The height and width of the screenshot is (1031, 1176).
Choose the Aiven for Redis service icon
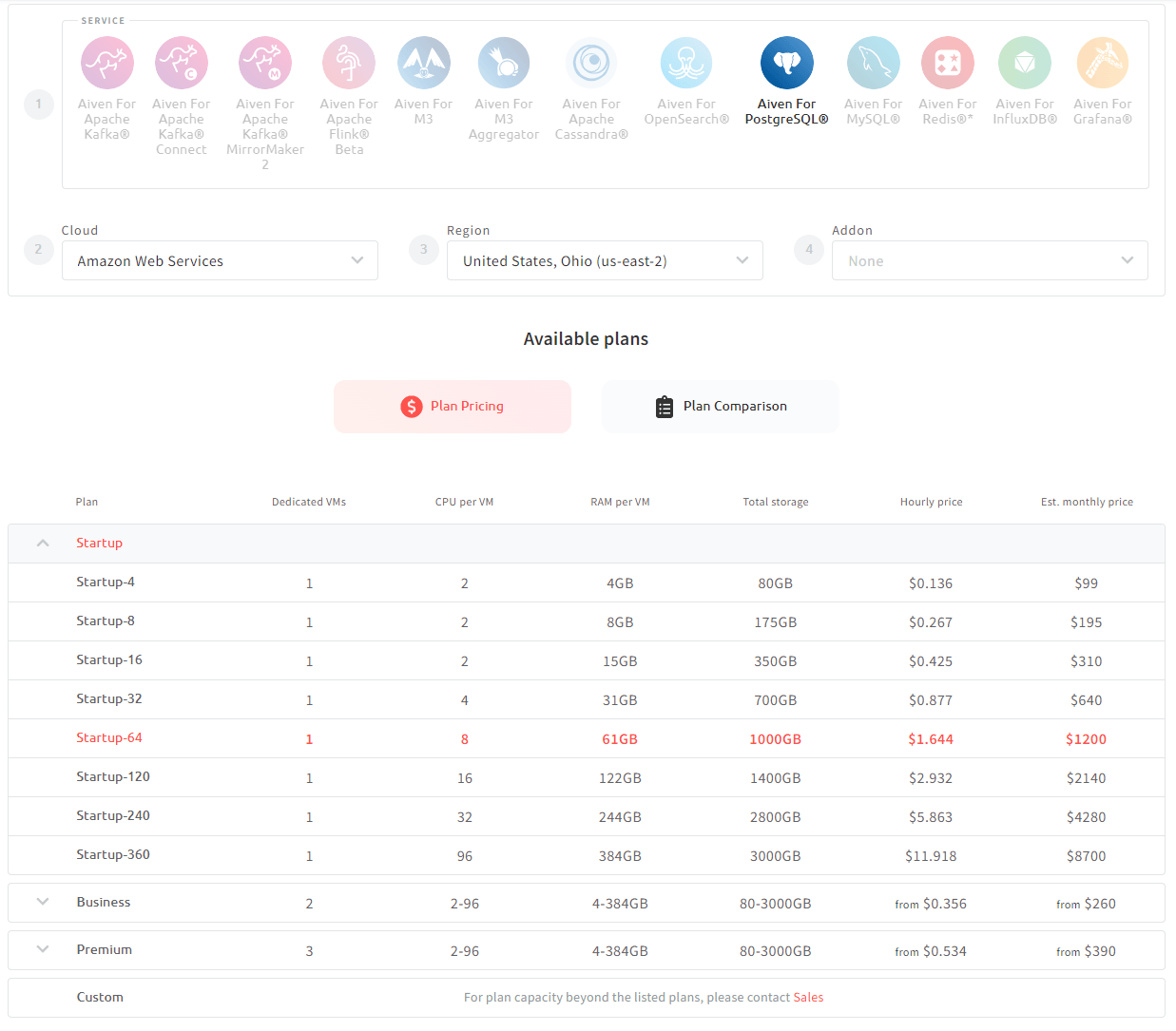pyautogui.click(x=947, y=62)
